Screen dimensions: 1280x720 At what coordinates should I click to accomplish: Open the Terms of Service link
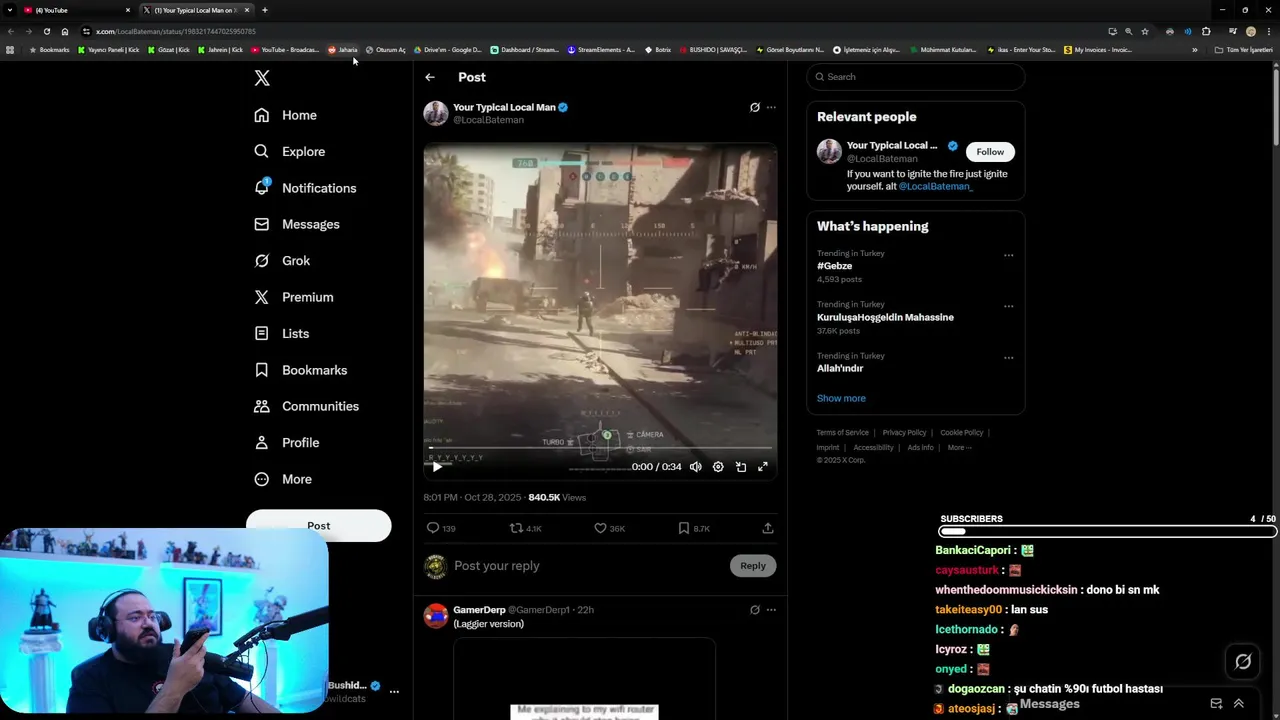click(842, 433)
